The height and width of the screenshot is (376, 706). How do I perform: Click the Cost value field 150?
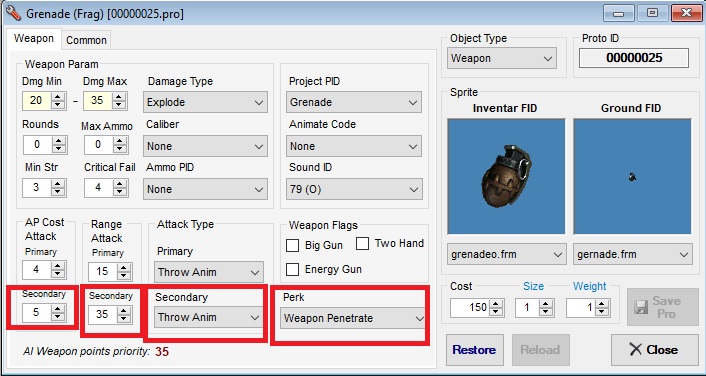coord(470,308)
